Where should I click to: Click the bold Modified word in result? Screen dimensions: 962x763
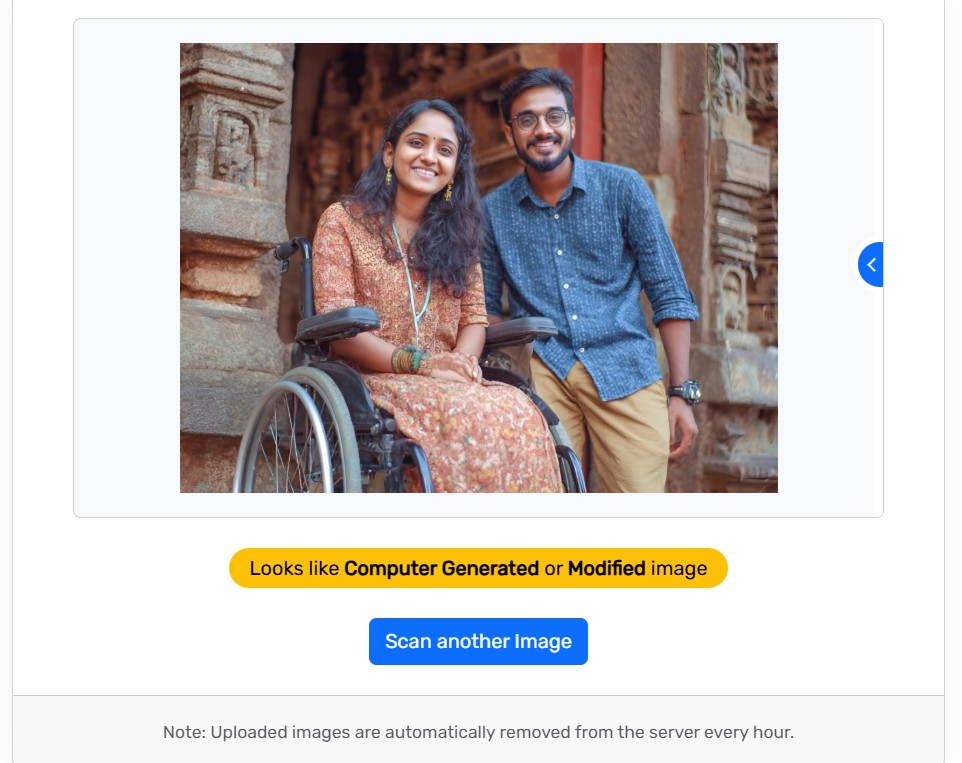click(x=606, y=568)
